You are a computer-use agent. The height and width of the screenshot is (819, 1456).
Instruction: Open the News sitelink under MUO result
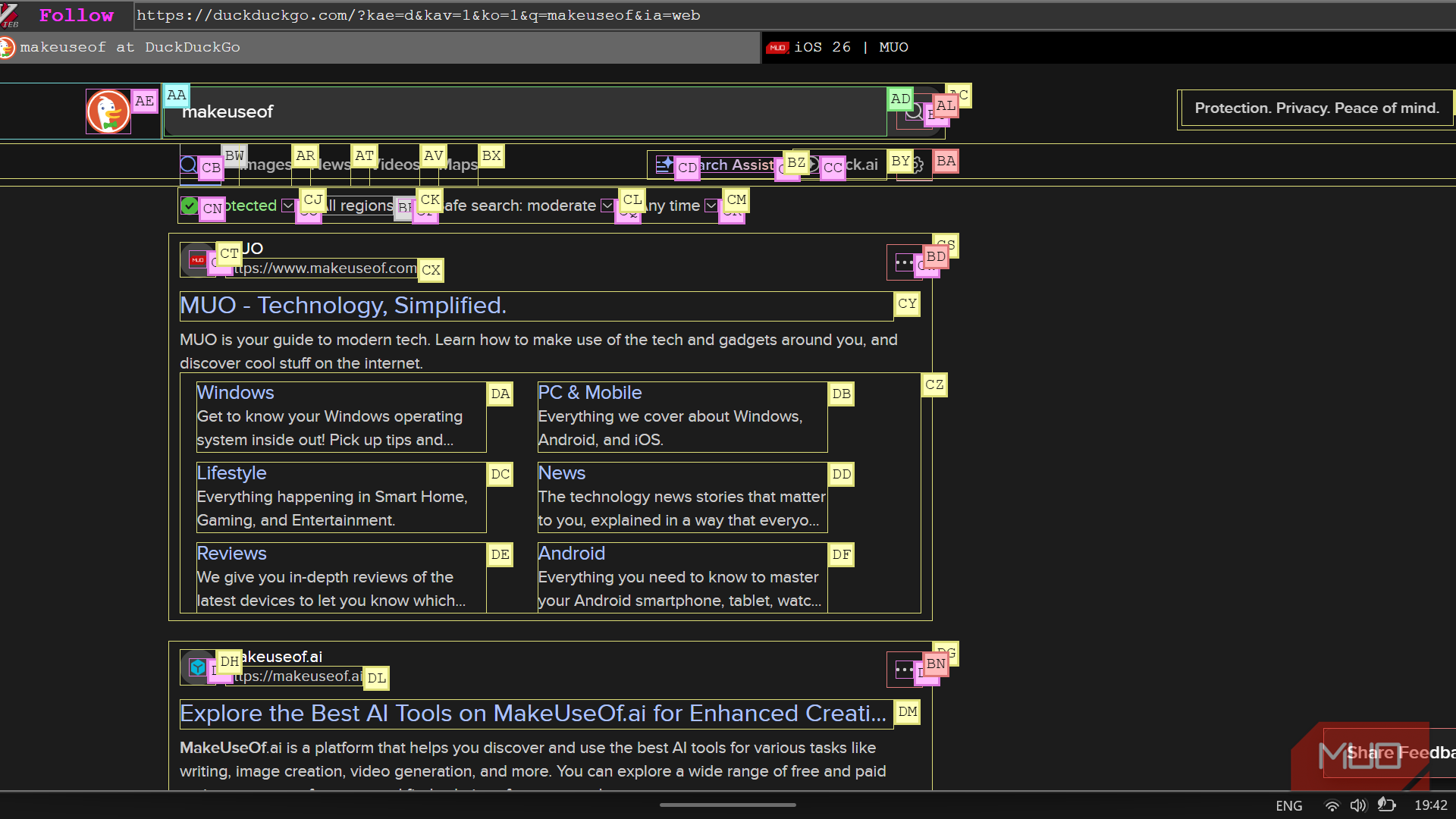click(x=561, y=473)
